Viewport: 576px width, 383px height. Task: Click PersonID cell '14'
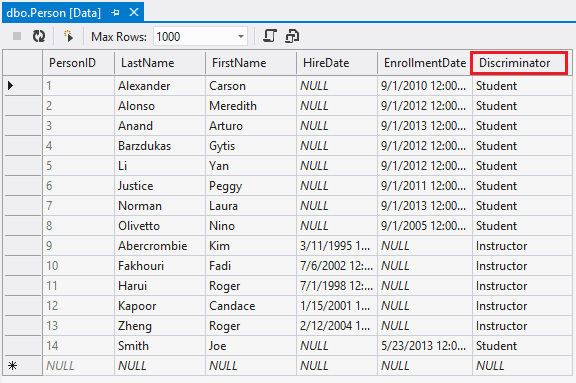[x=78, y=346]
